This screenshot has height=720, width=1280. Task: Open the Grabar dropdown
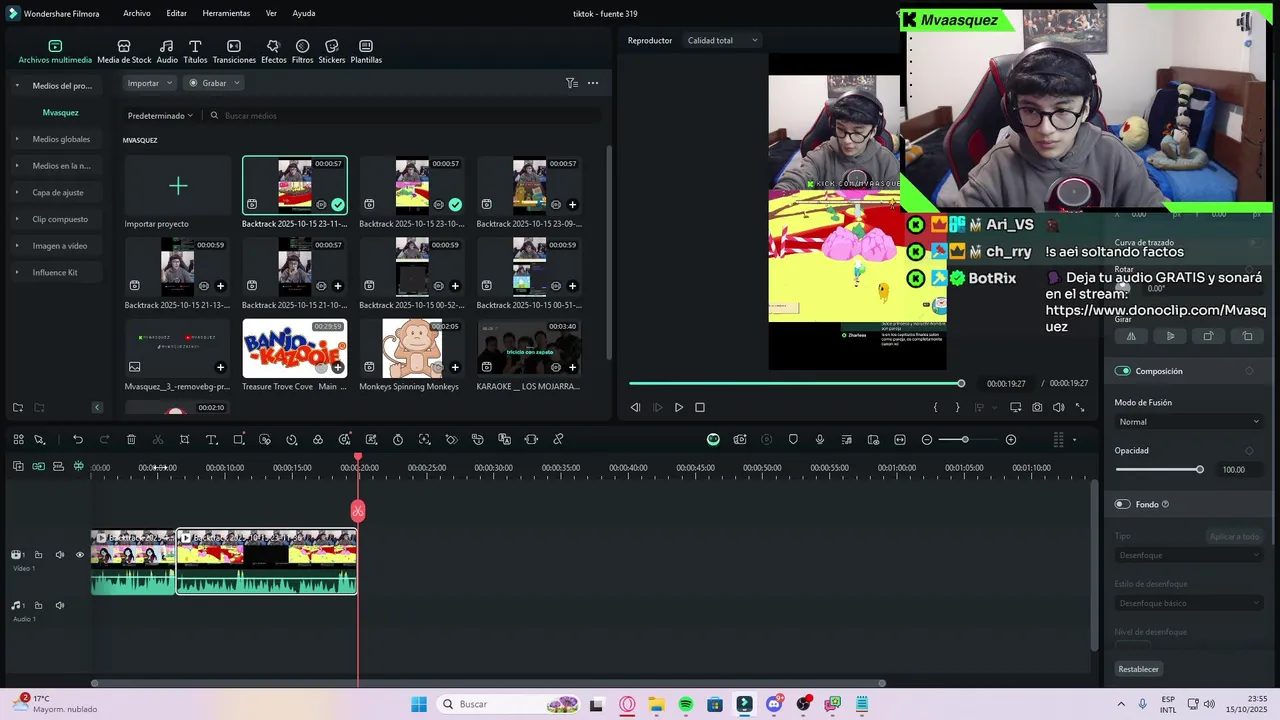[x=214, y=83]
